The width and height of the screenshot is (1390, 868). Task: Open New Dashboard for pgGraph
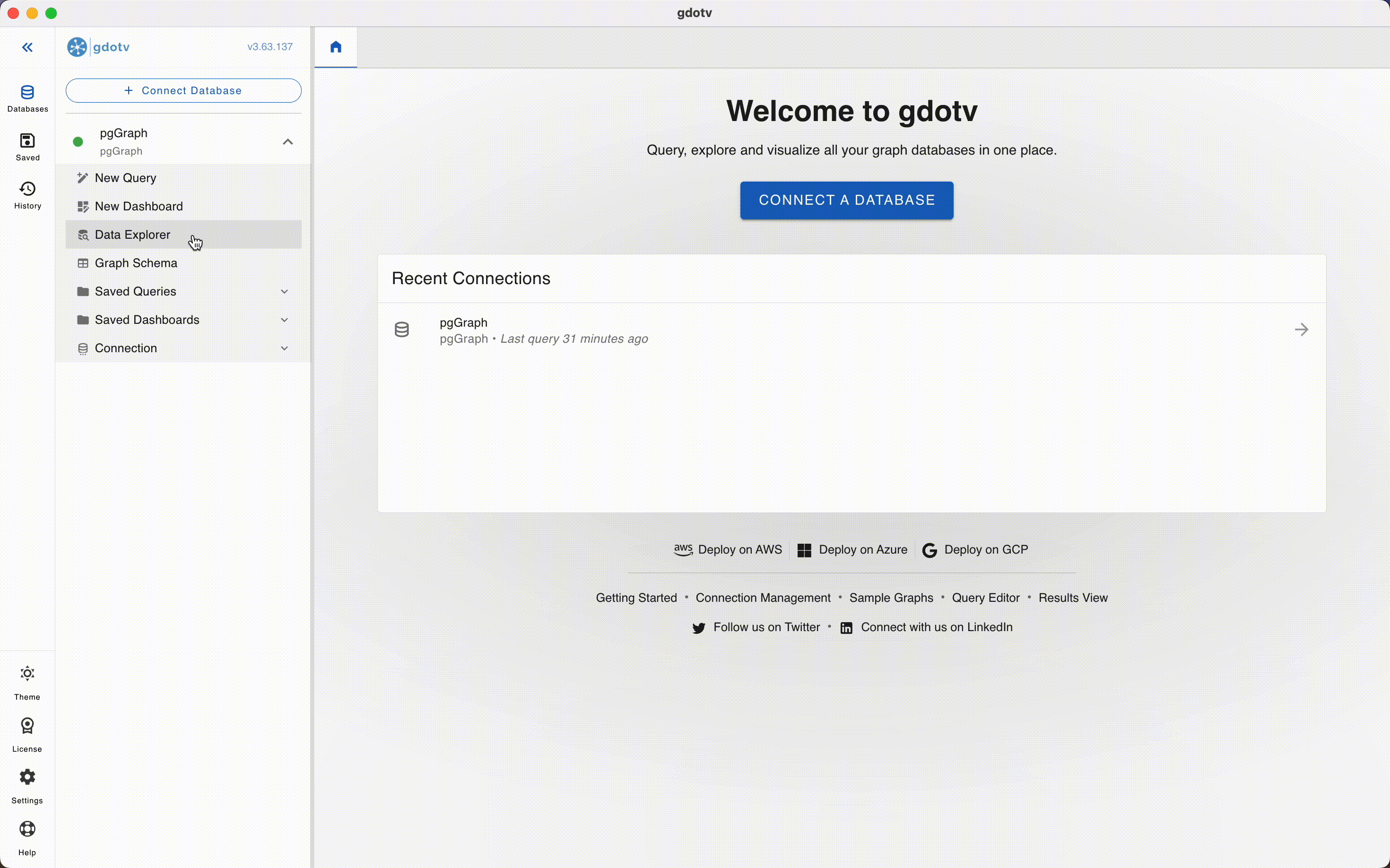click(x=184, y=207)
